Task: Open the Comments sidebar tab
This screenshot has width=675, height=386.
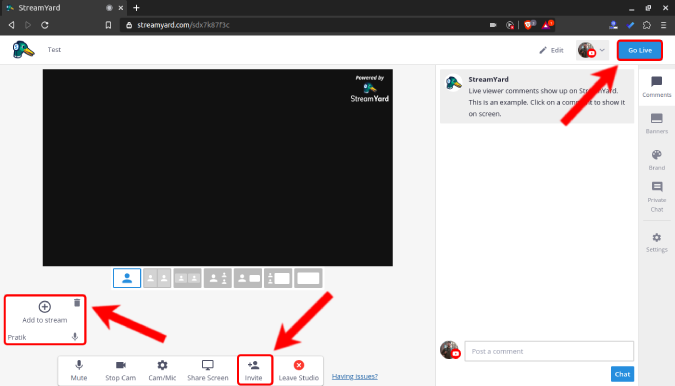Action: (656, 86)
